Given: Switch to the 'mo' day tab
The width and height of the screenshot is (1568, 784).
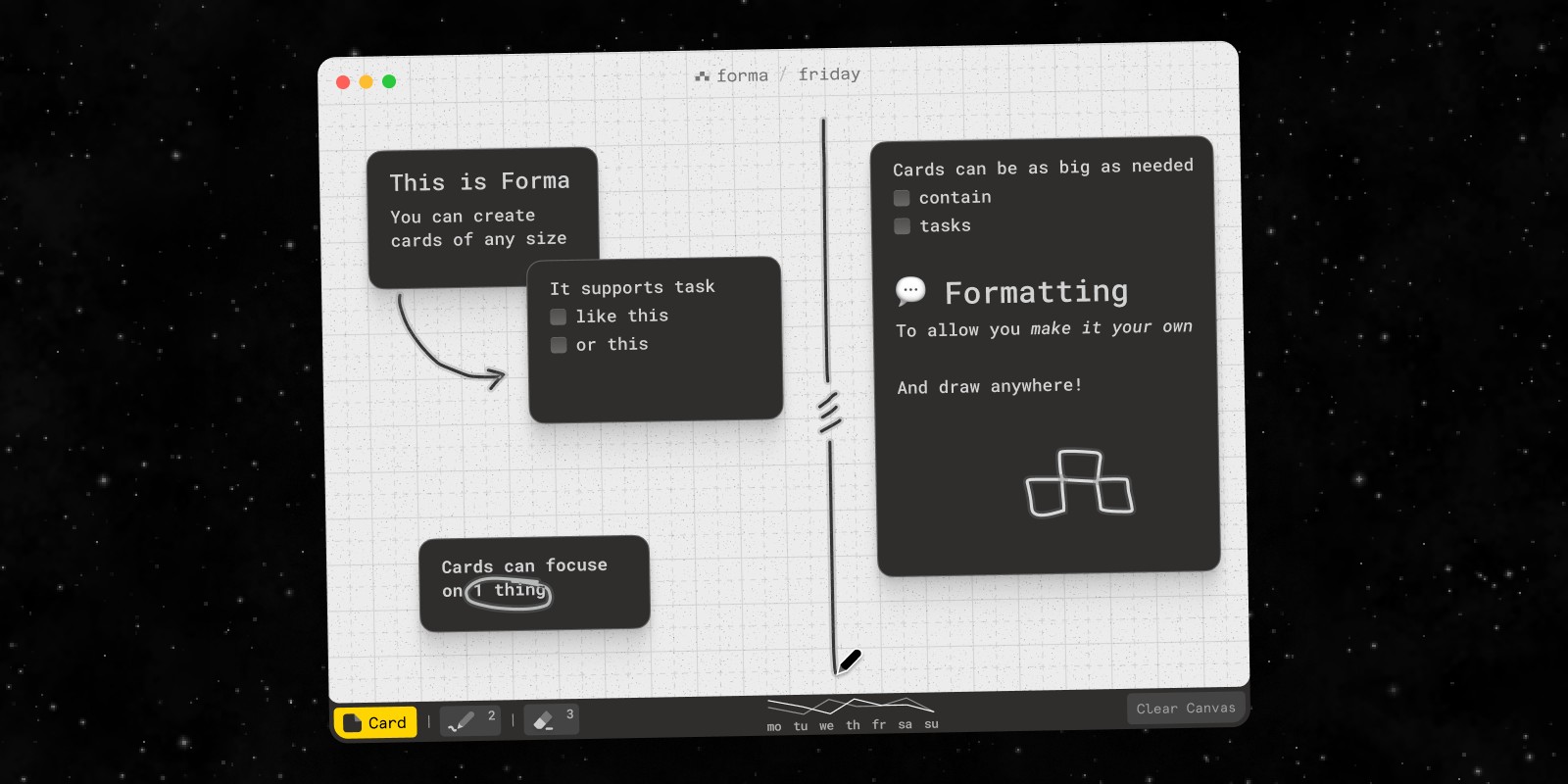Looking at the screenshot, I should click(774, 727).
